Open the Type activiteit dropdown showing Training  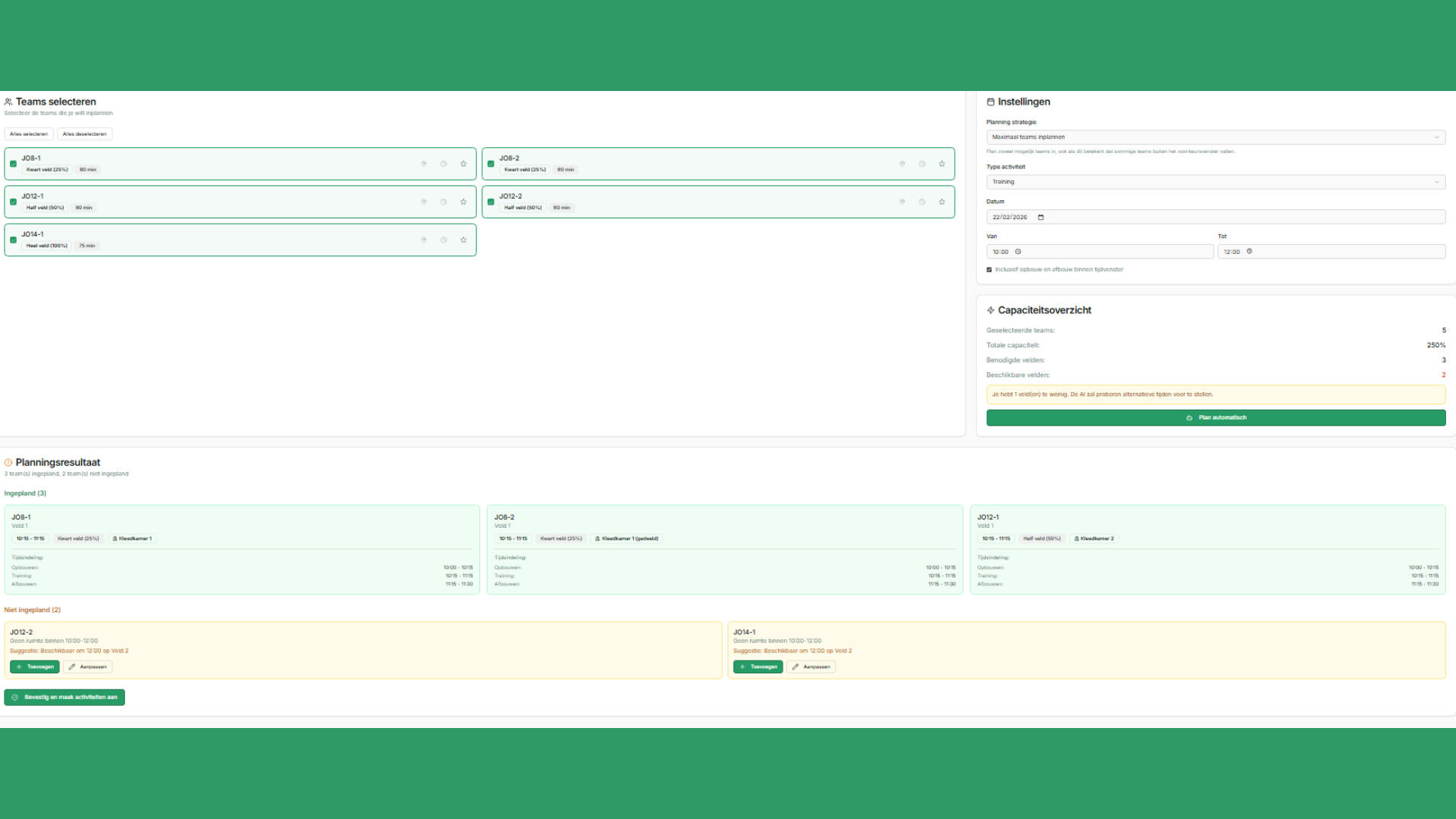coord(1215,181)
